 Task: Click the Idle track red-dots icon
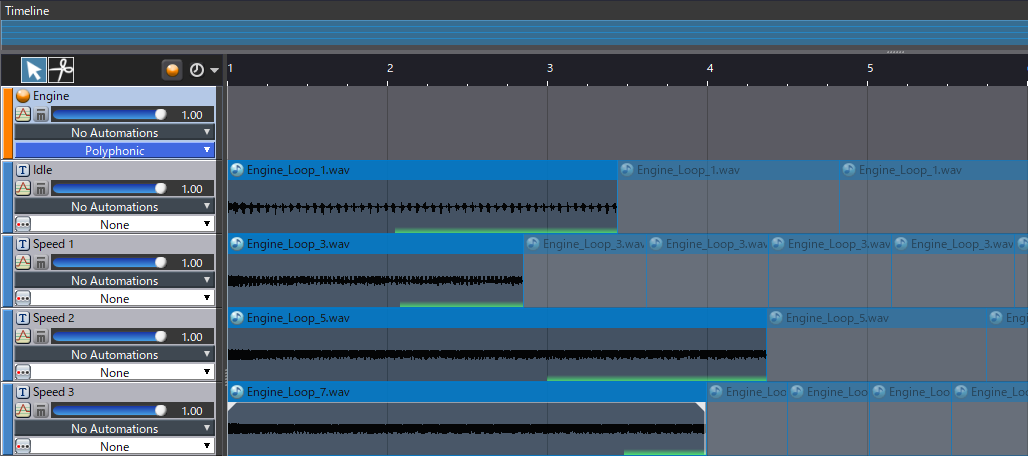23,224
